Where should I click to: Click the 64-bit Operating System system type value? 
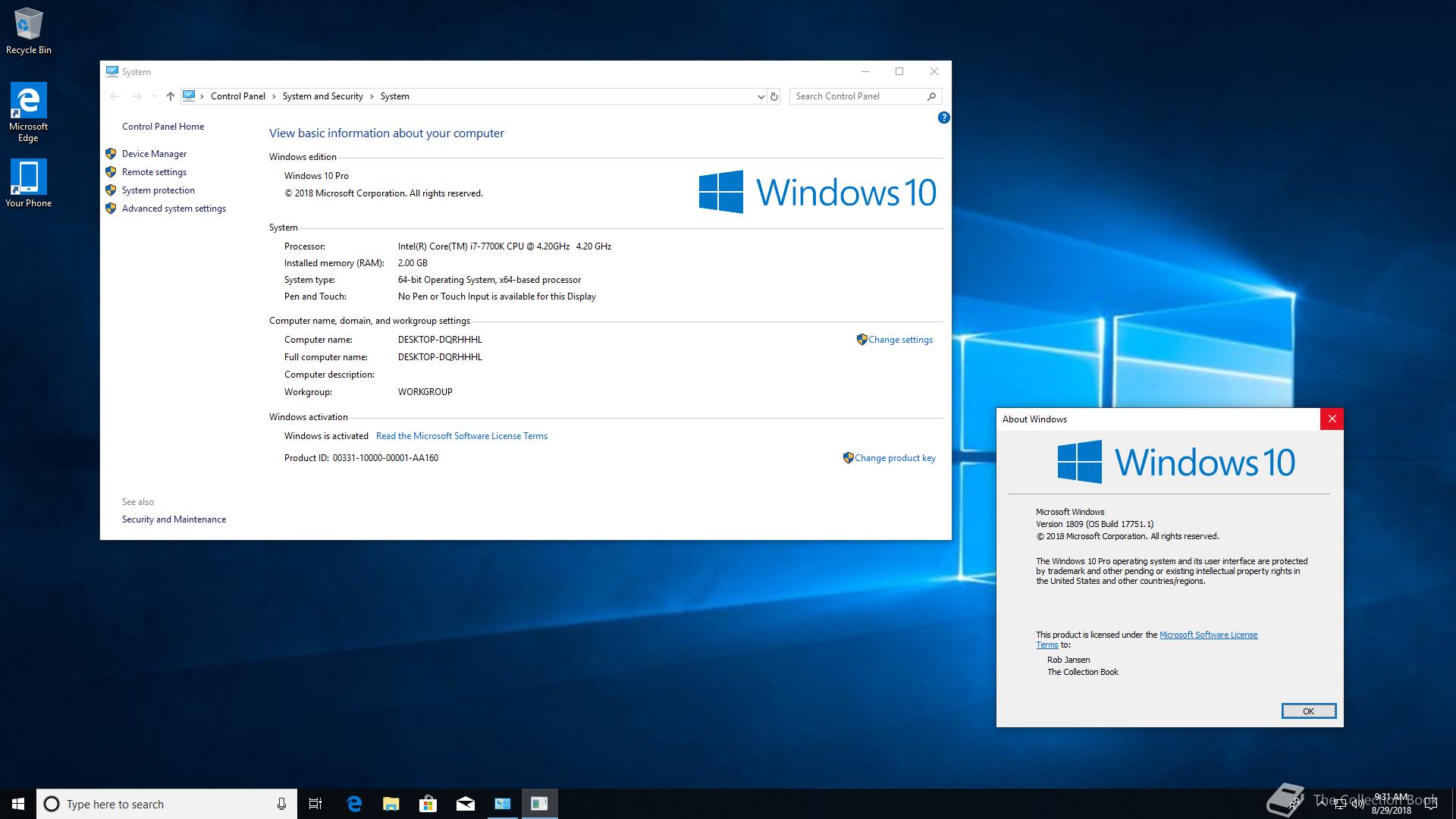pyautogui.click(x=489, y=280)
